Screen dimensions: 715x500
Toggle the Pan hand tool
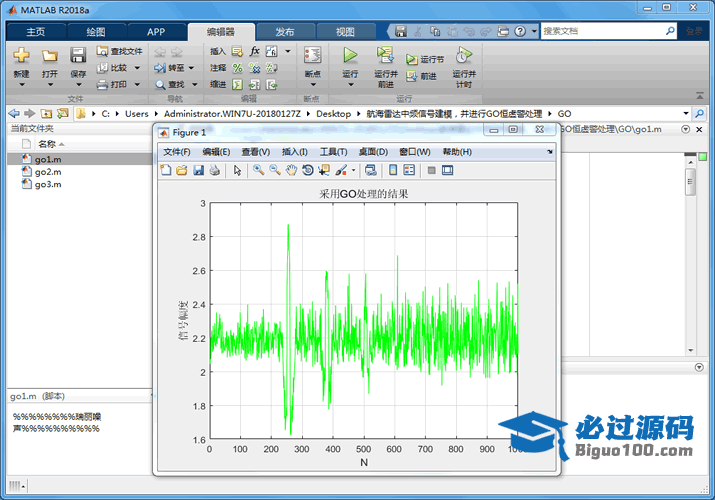click(x=291, y=170)
